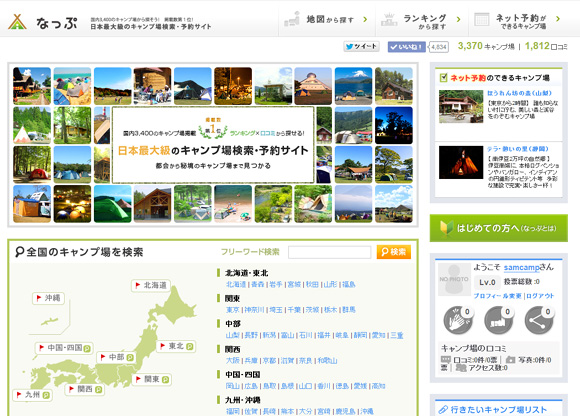Open the 東京 prefecture link

point(233,310)
